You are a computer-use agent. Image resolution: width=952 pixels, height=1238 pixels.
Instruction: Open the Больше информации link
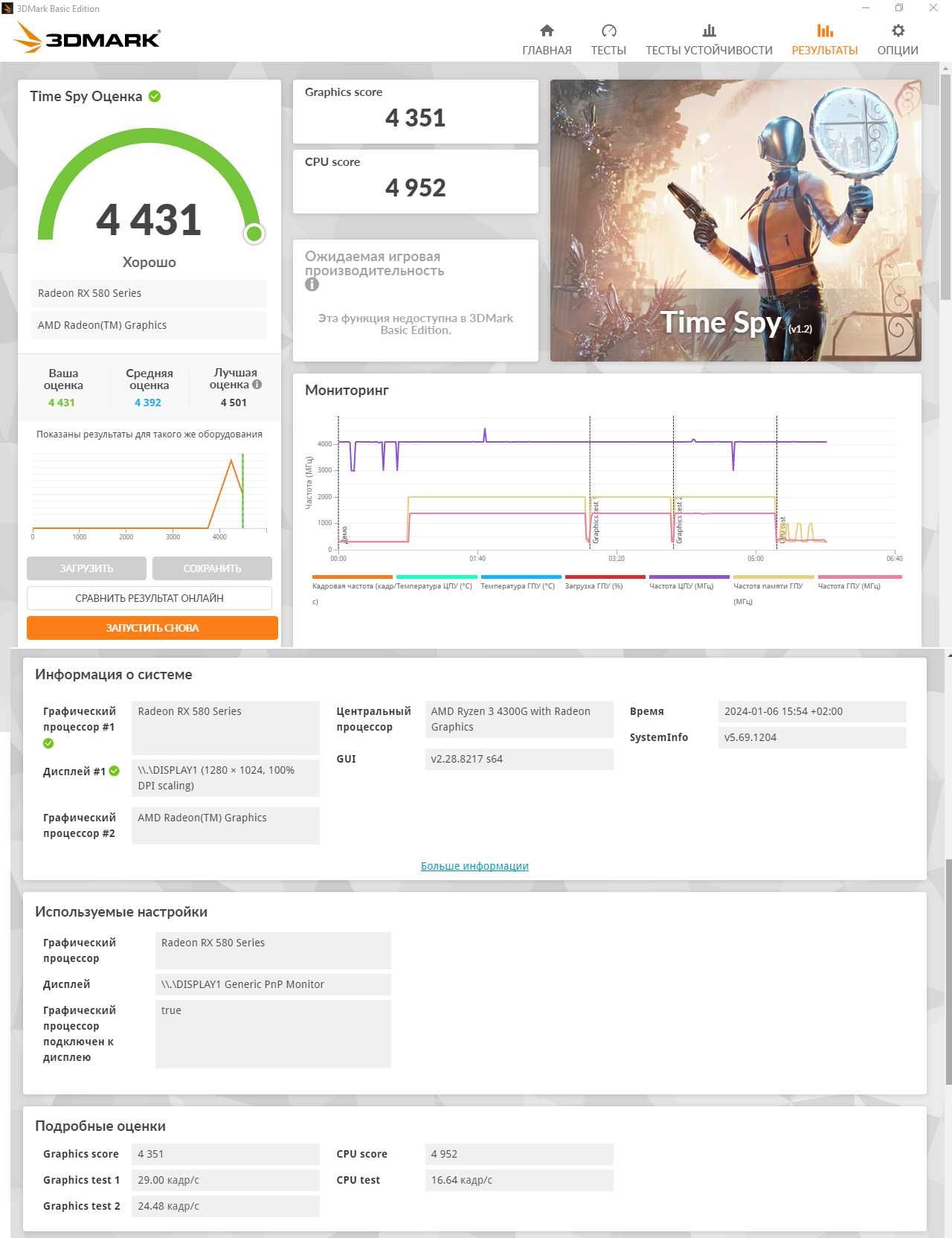click(475, 866)
